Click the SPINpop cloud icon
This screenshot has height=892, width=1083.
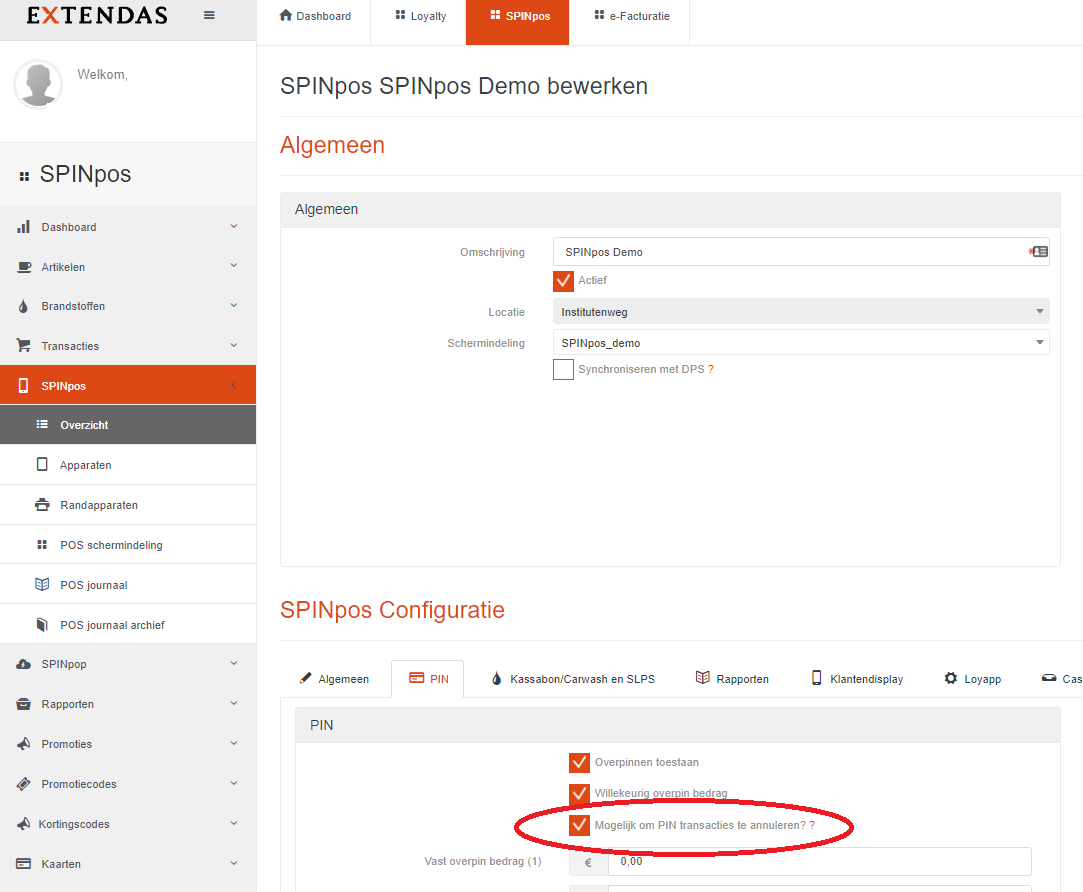[x=23, y=664]
